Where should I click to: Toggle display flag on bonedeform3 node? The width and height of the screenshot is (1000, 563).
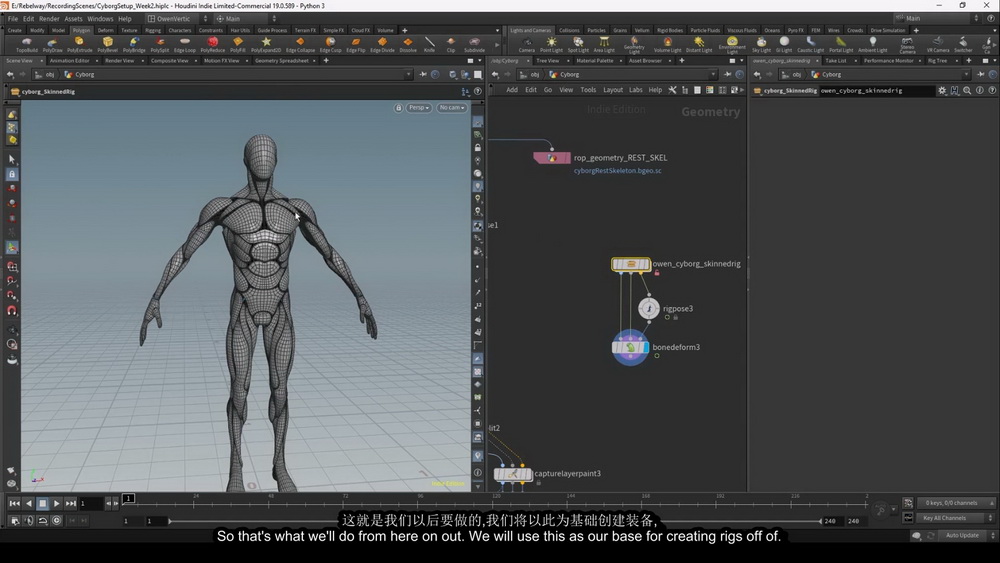click(x=645, y=347)
